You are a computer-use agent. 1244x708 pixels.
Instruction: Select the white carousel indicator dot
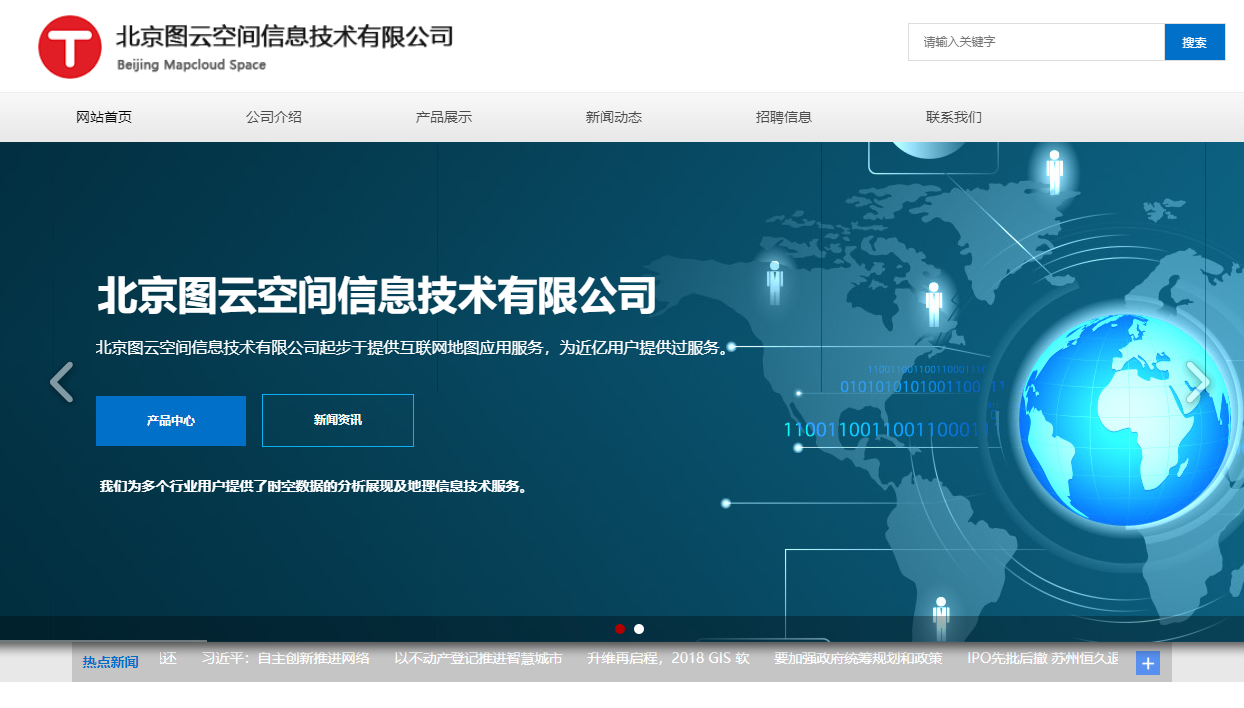(x=639, y=629)
